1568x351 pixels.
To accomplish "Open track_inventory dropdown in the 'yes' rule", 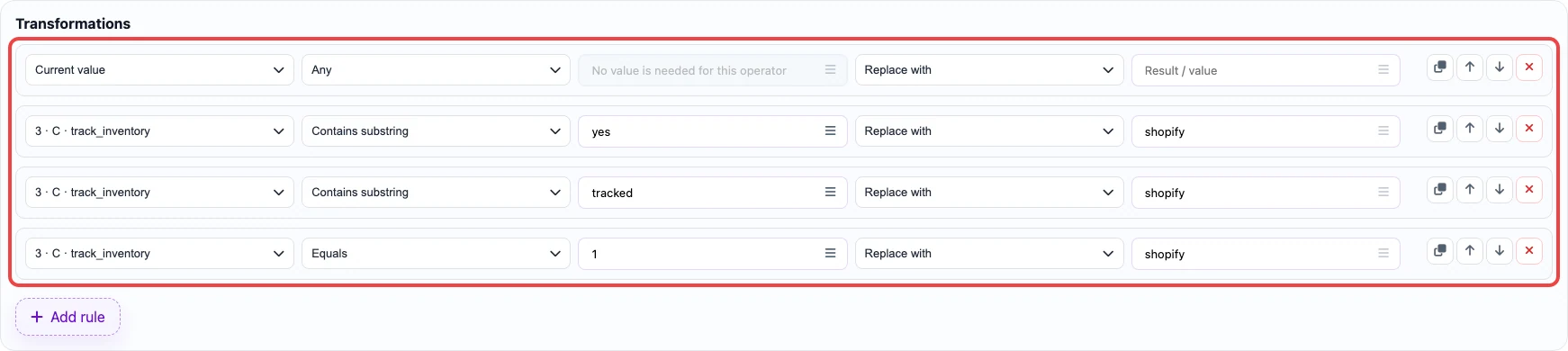I will (159, 131).
